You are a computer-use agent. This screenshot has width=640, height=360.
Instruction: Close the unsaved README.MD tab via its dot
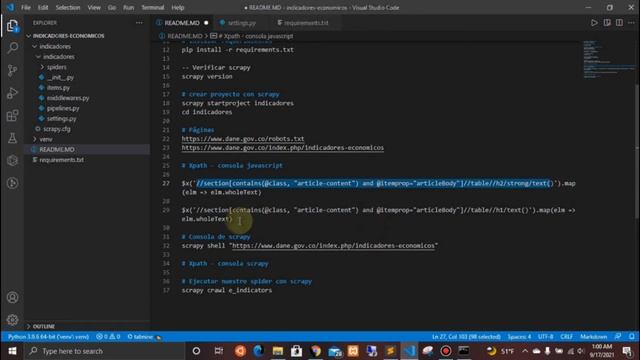(x=206, y=23)
